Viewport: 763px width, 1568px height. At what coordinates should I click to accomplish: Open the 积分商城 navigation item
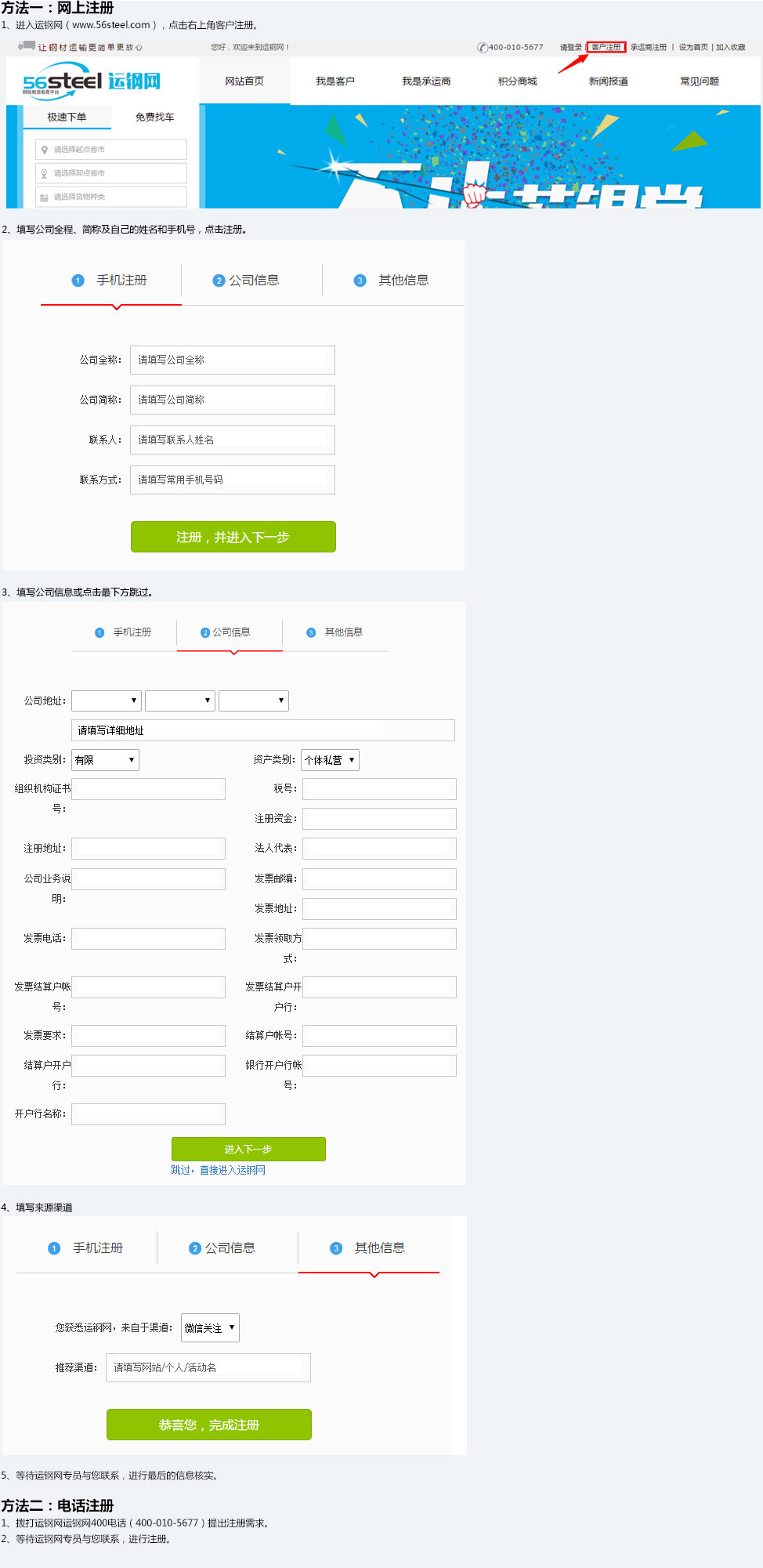pos(518,81)
